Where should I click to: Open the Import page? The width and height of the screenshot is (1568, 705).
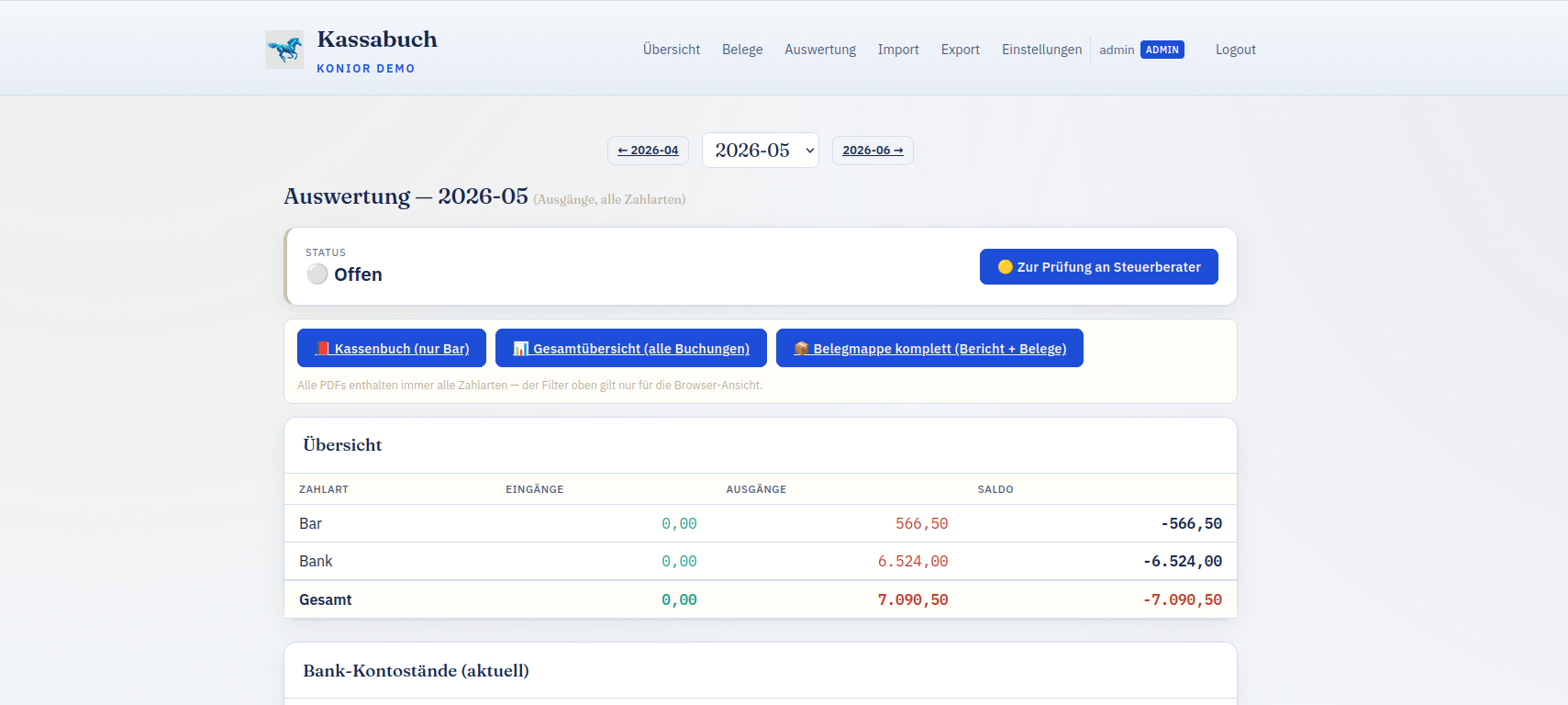tap(898, 50)
